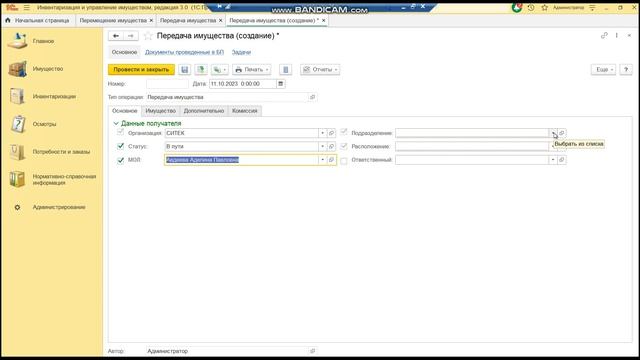Open the help question mark button
Image resolution: width=640 pixels, height=360 pixels.
pyautogui.click(x=626, y=70)
